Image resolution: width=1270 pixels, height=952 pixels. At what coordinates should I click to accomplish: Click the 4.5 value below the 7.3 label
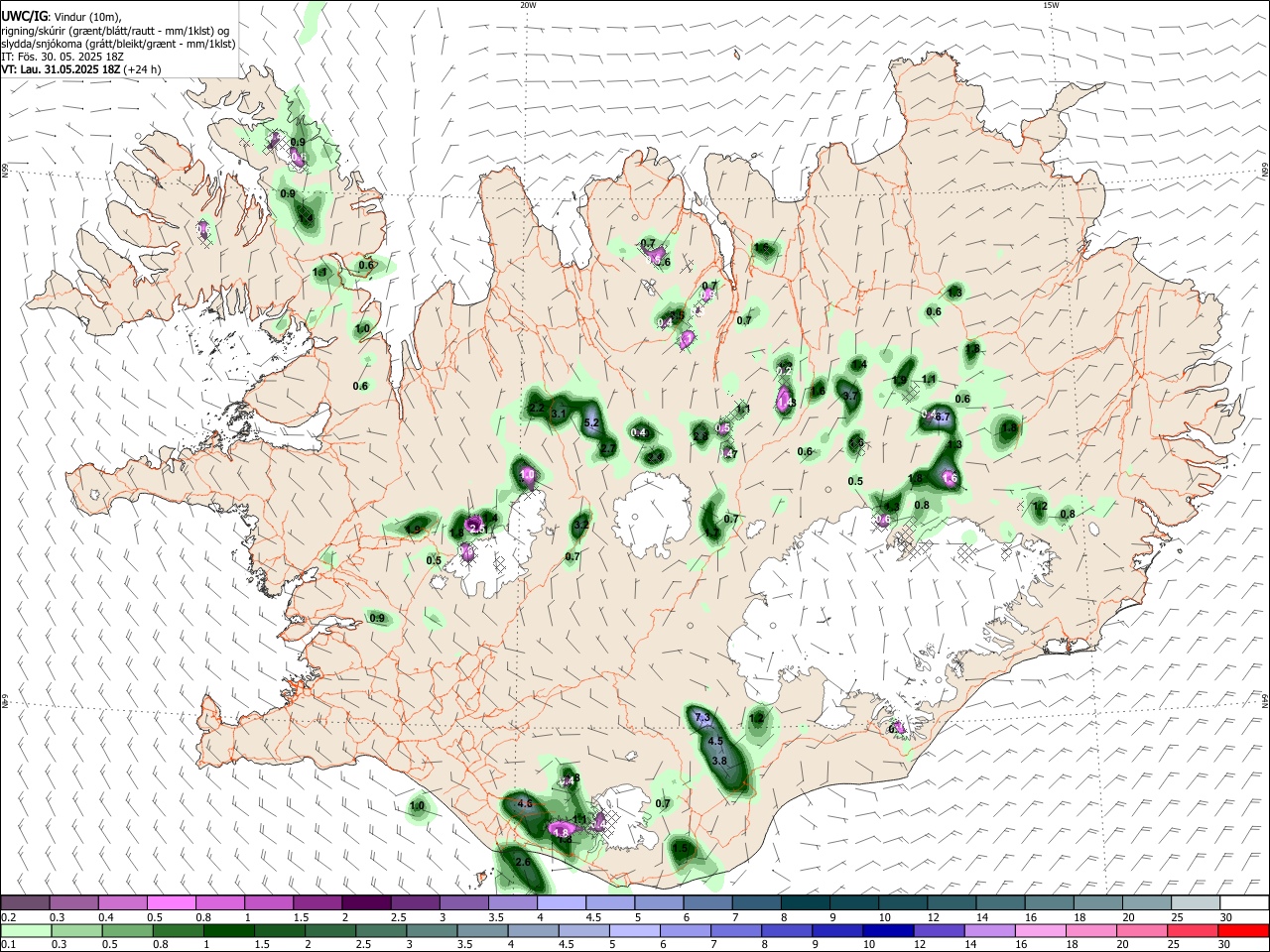[715, 742]
